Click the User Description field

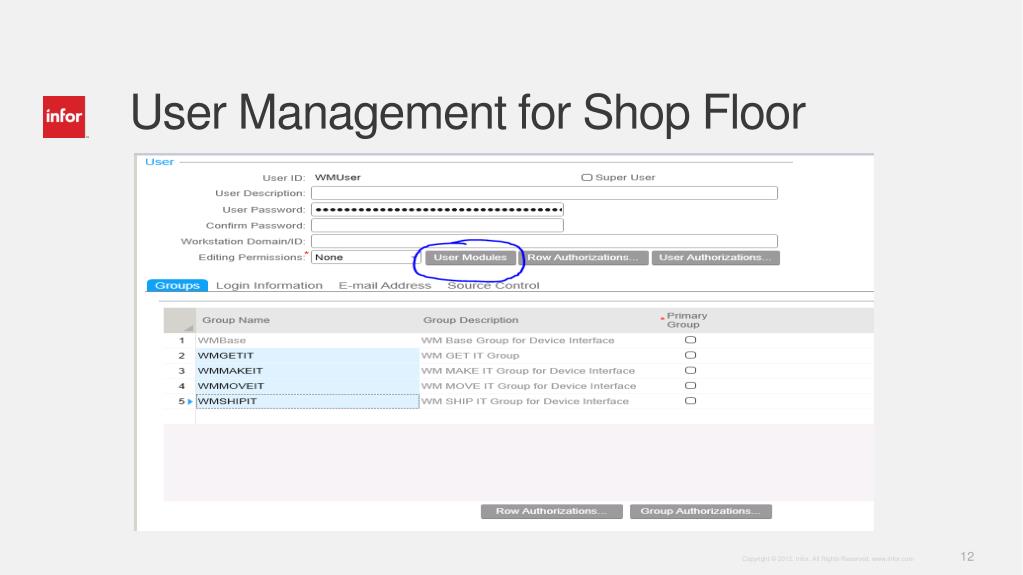(544, 193)
